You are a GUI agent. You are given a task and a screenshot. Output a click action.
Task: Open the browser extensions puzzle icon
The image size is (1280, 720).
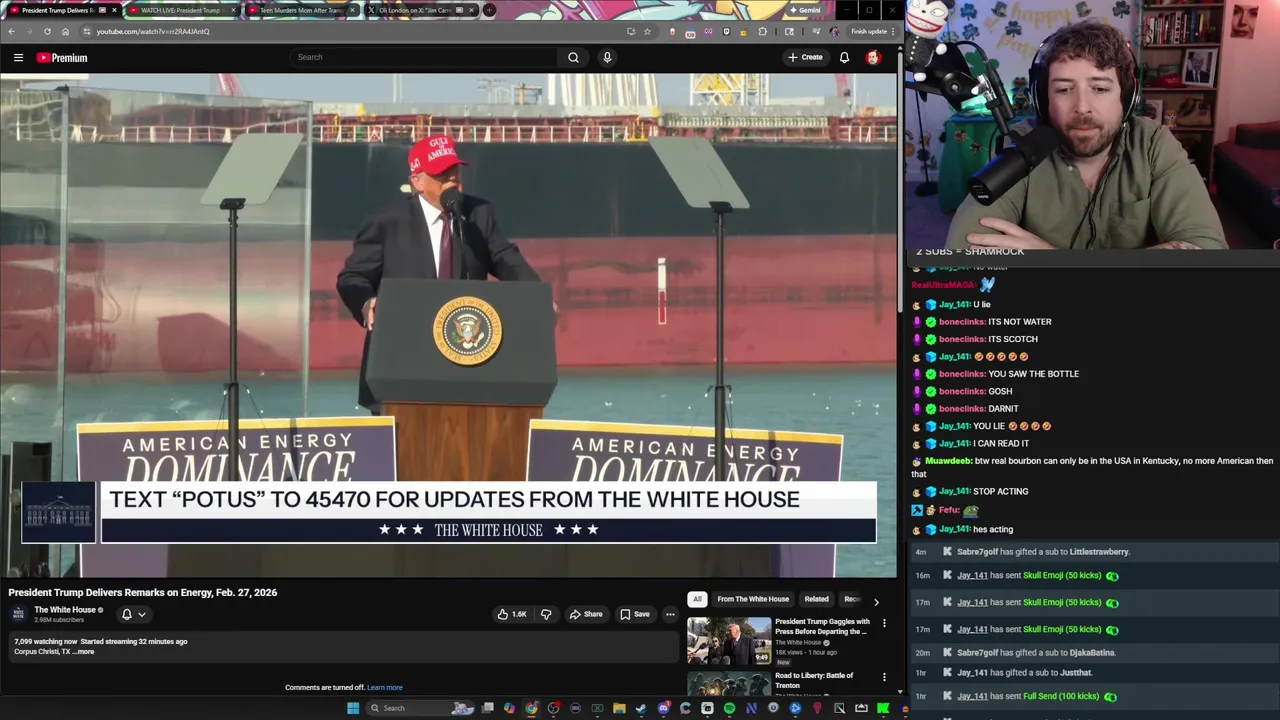tap(762, 31)
